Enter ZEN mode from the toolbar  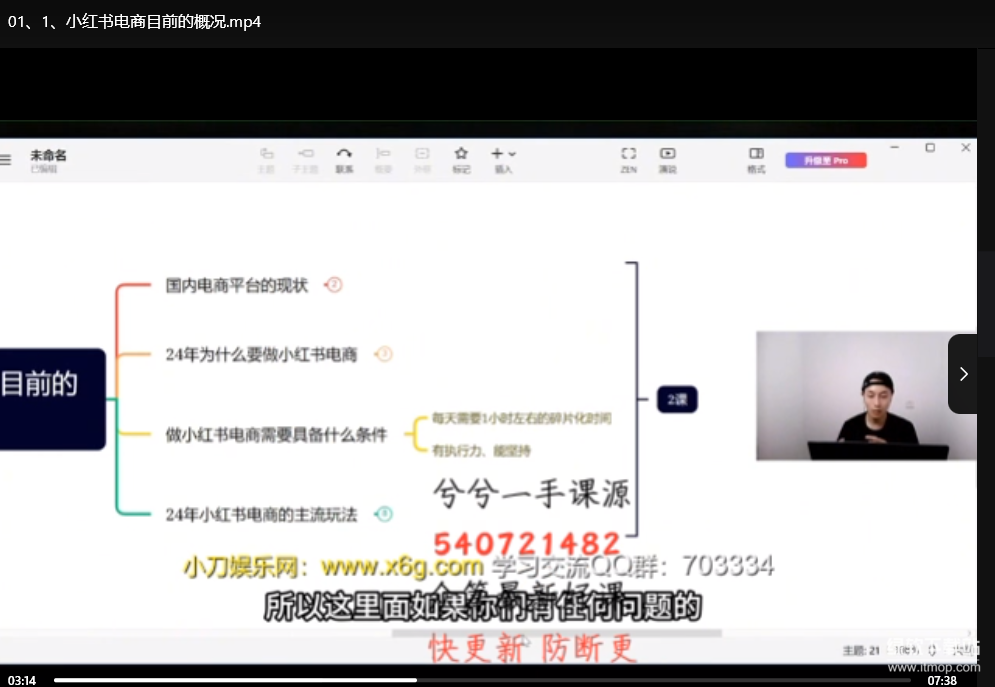tap(628, 160)
